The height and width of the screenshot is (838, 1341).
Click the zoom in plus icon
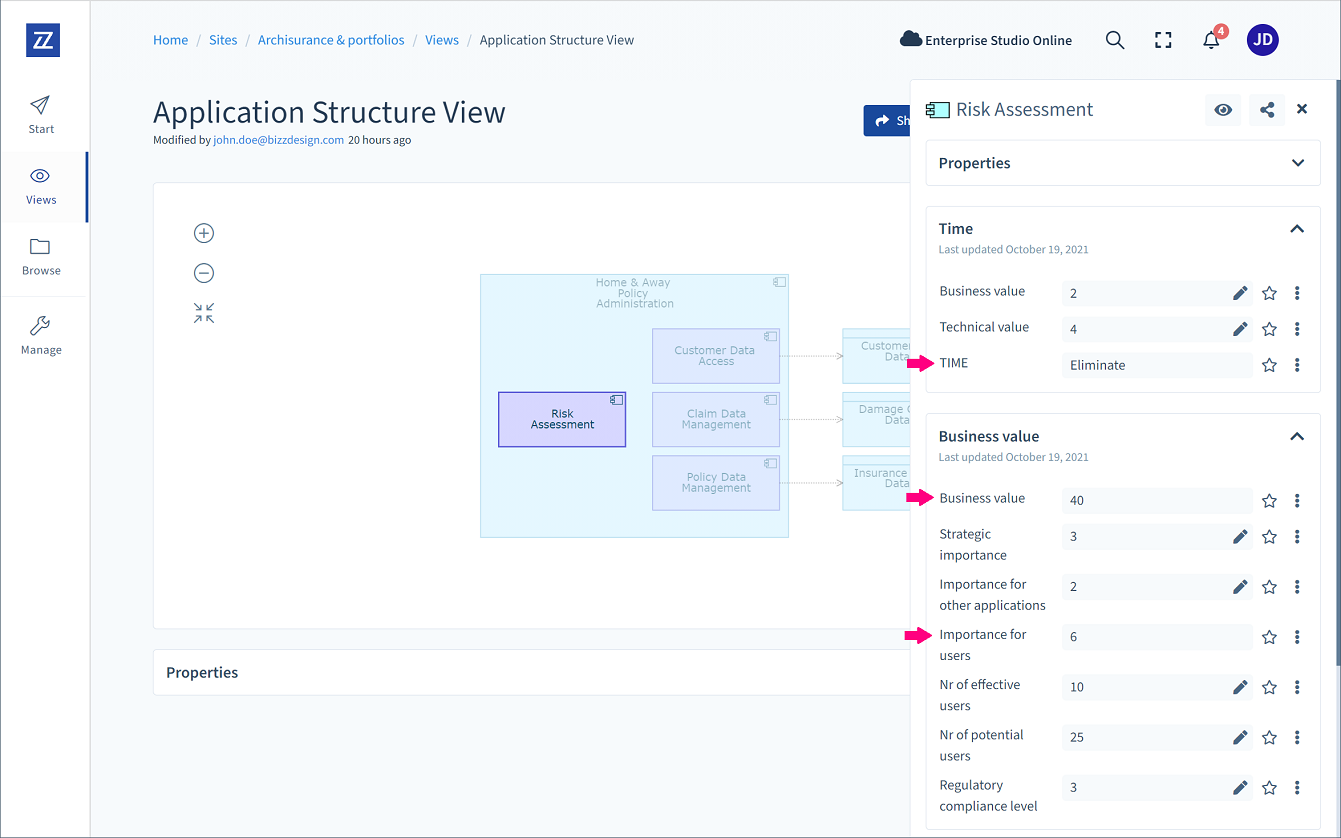tap(204, 233)
